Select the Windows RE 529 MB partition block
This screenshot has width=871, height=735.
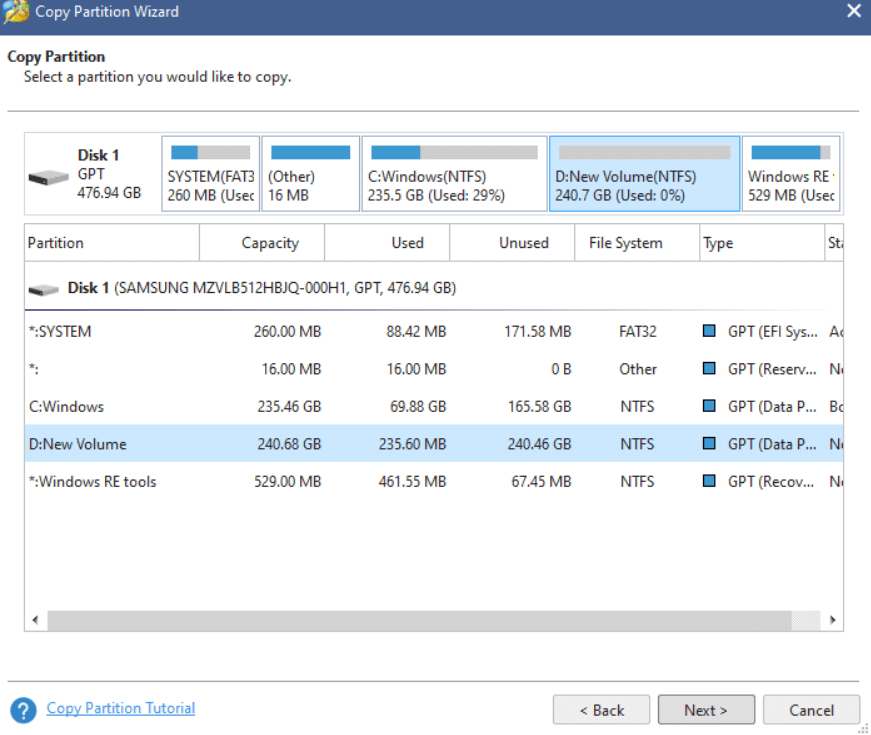click(x=791, y=174)
